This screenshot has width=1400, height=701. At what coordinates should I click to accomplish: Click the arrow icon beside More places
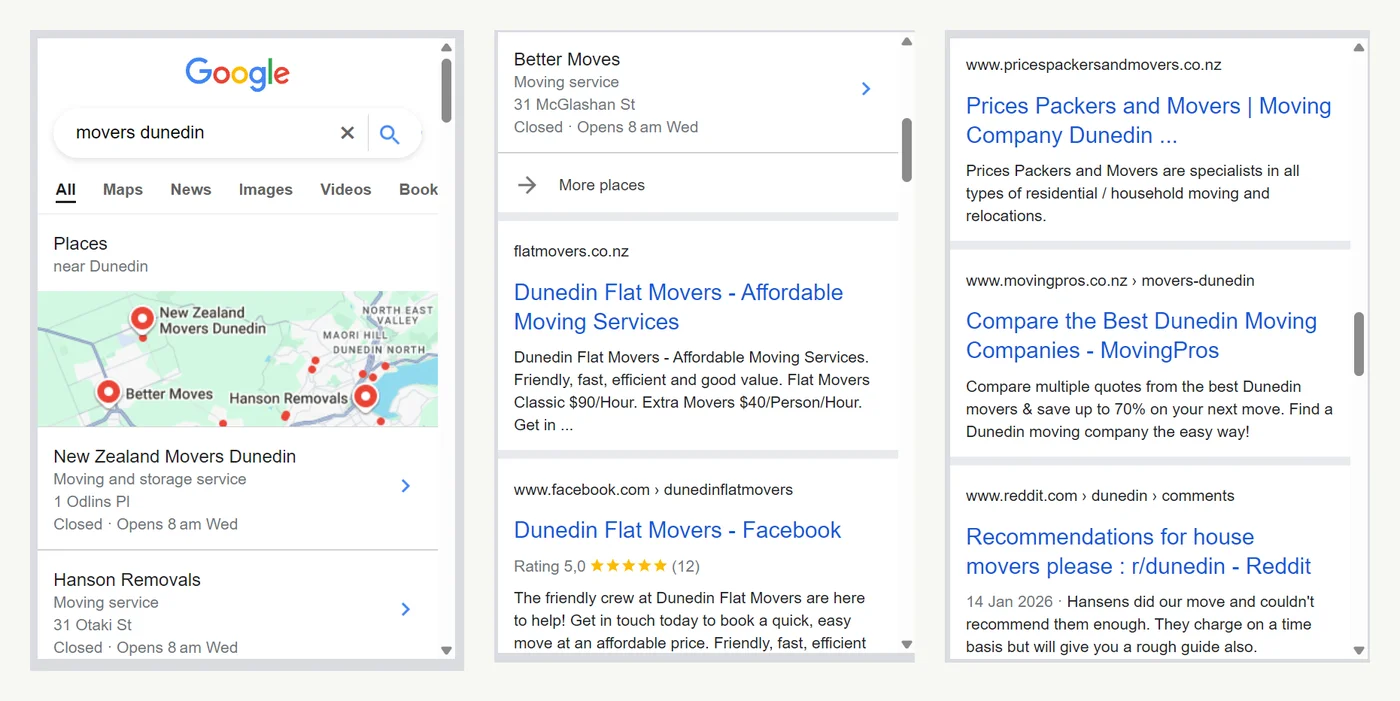(x=527, y=185)
